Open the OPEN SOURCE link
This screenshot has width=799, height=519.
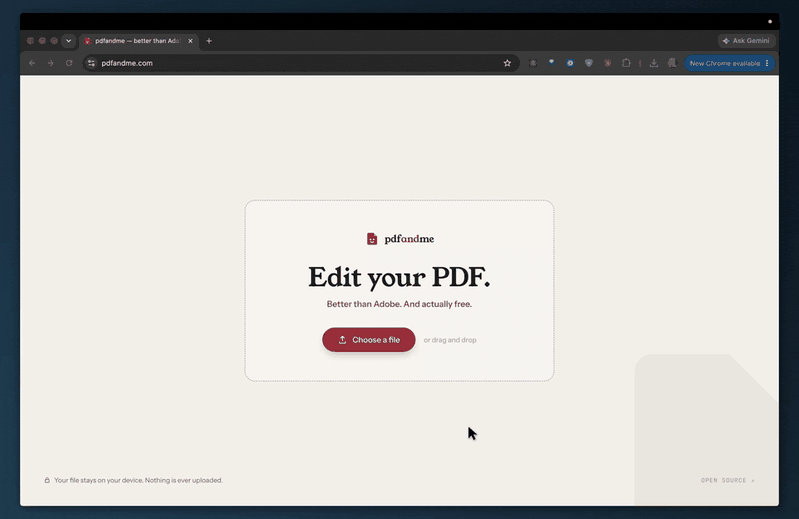pyautogui.click(x=728, y=480)
